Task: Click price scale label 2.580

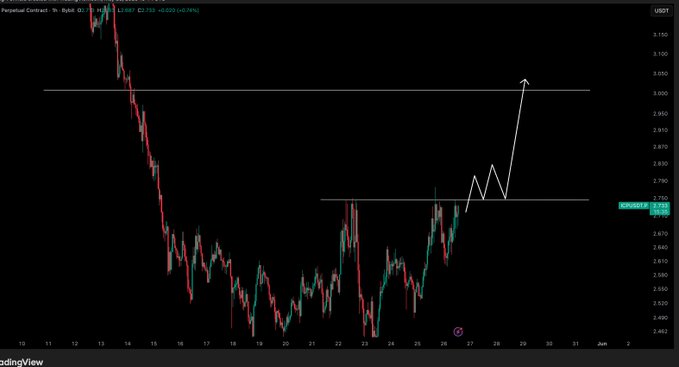Action: tap(660, 275)
